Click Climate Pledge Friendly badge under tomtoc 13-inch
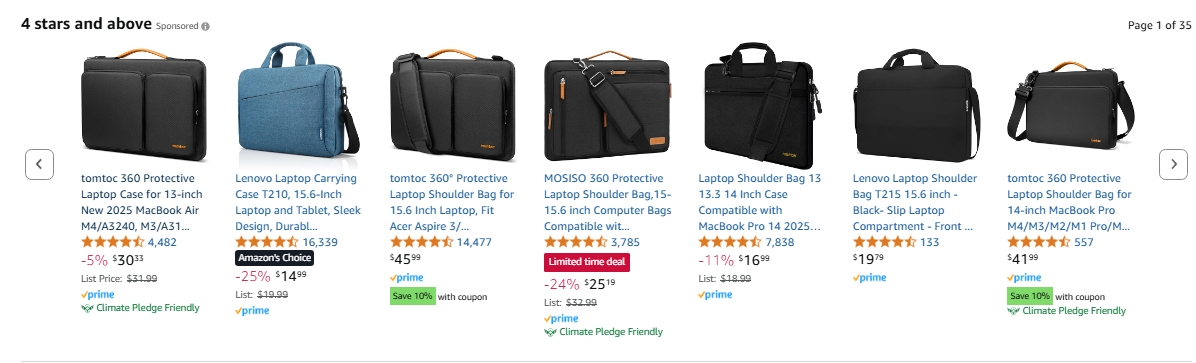Image resolution: width=1196 pixels, height=363 pixels. (140, 308)
